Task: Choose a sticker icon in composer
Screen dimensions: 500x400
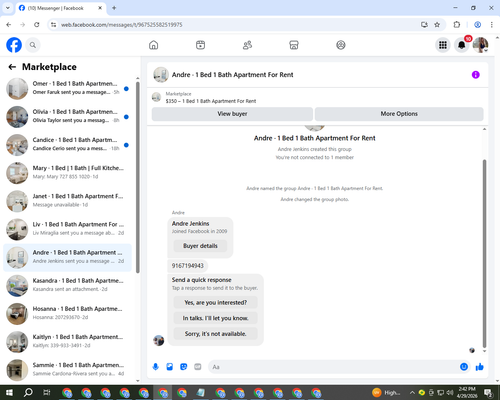Action: 184,367
